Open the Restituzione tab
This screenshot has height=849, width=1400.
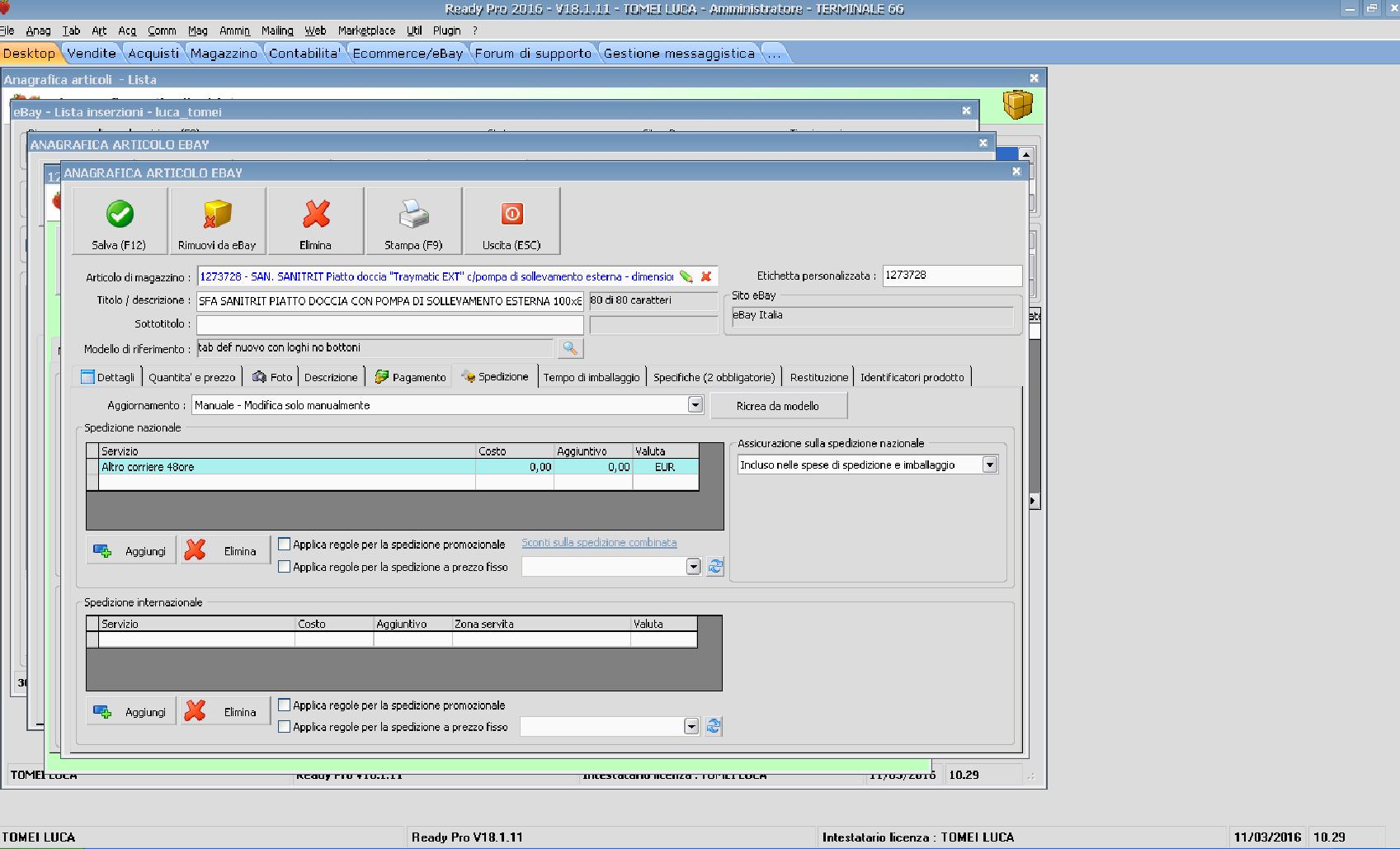819,377
